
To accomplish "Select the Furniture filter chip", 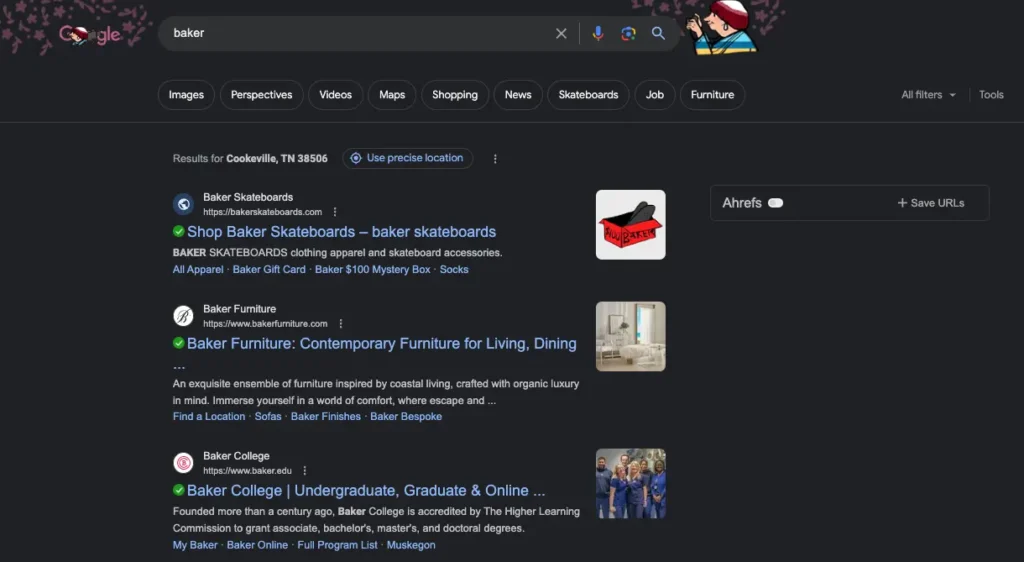I will click(712, 95).
